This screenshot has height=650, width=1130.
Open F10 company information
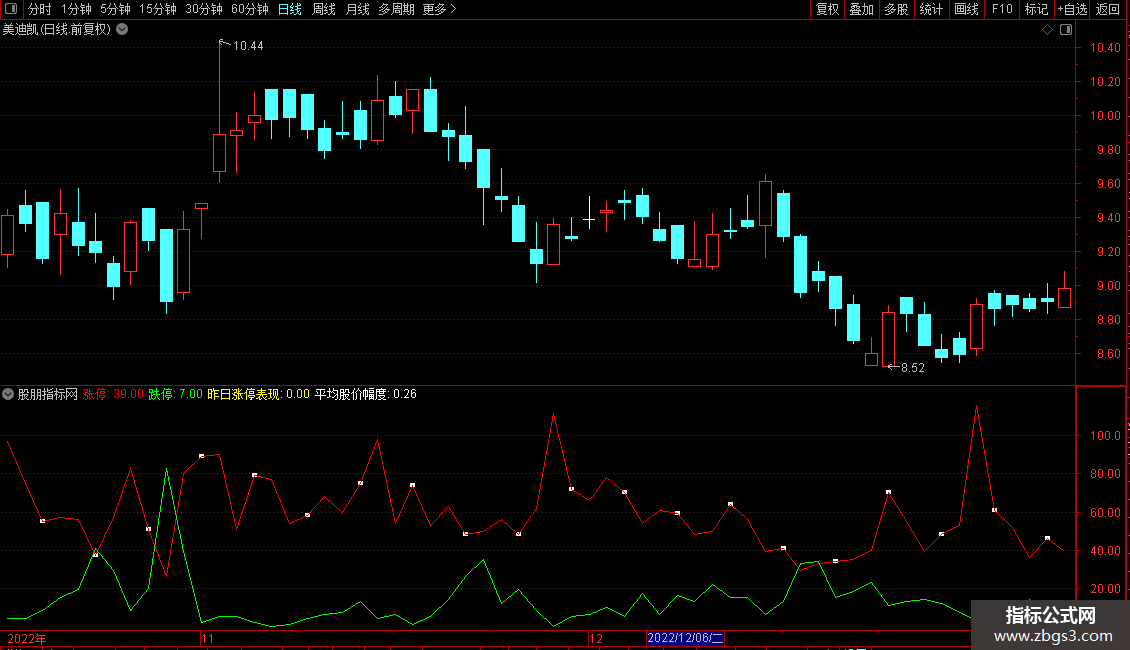(1002, 9)
